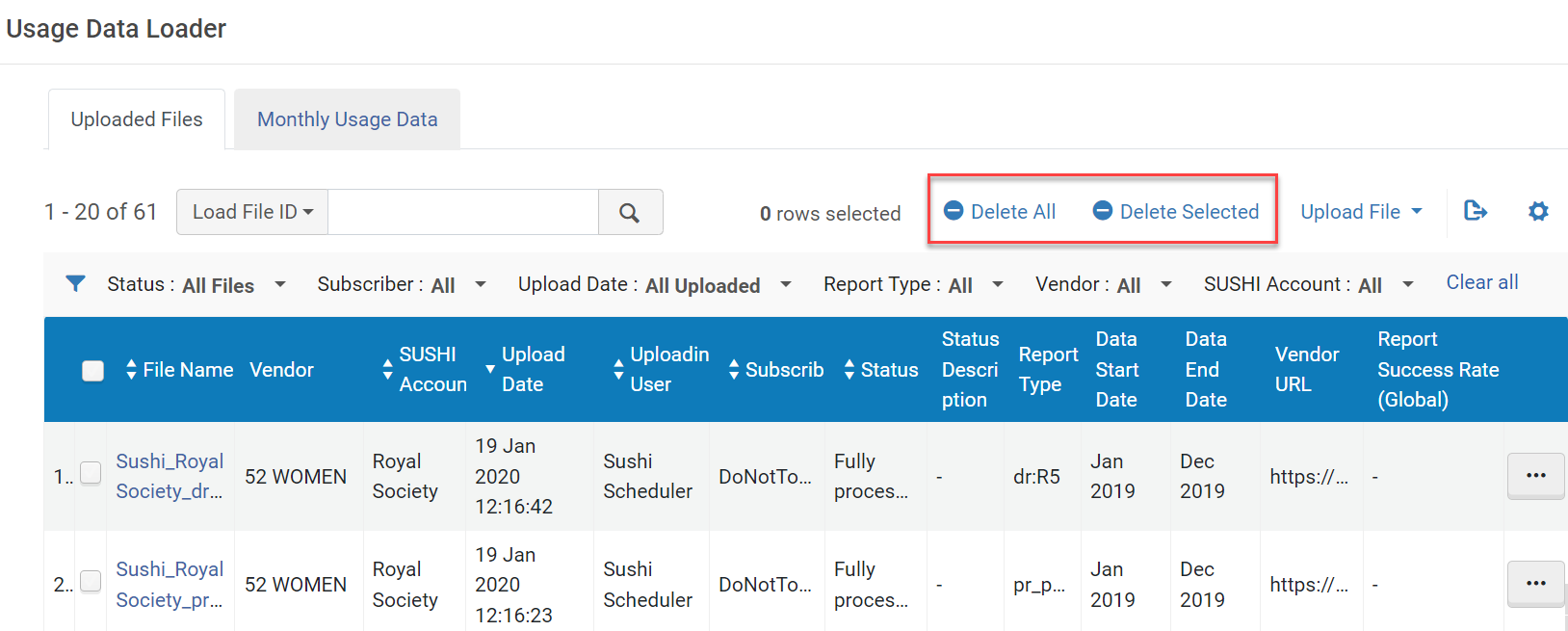Sort by Upload Date column arrow
The height and width of the screenshot is (631, 1568).
tap(490, 370)
